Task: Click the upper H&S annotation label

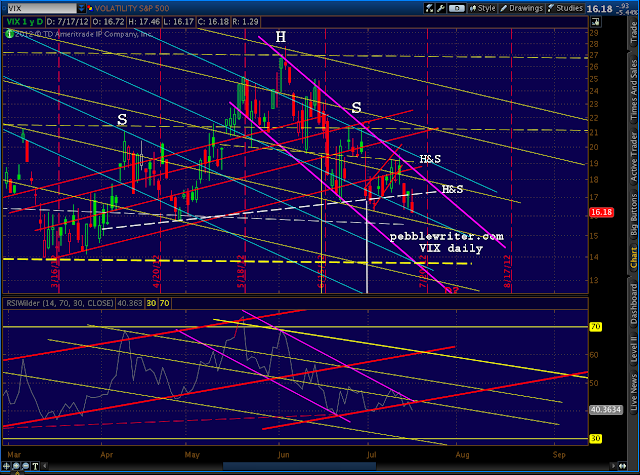Action: 430,159
